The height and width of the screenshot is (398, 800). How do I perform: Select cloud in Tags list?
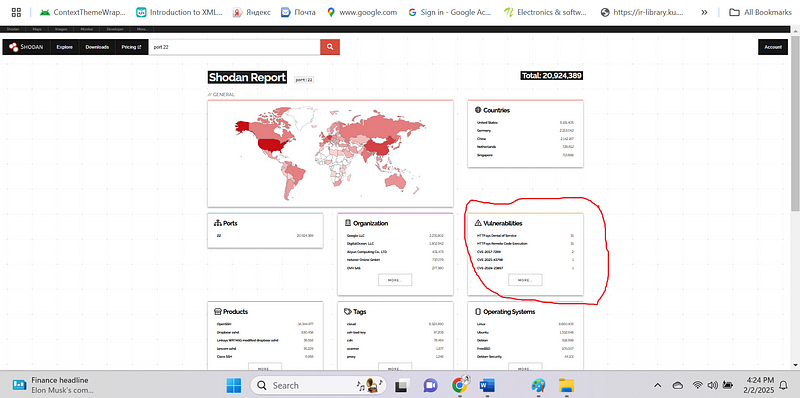click(351, 324)
